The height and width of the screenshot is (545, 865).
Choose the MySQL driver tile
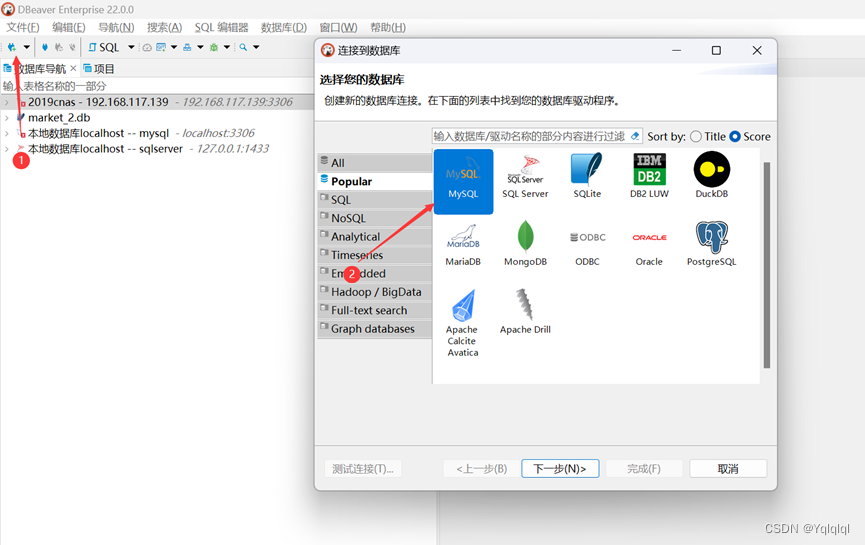pyautogui.click(x=463, y=181)
